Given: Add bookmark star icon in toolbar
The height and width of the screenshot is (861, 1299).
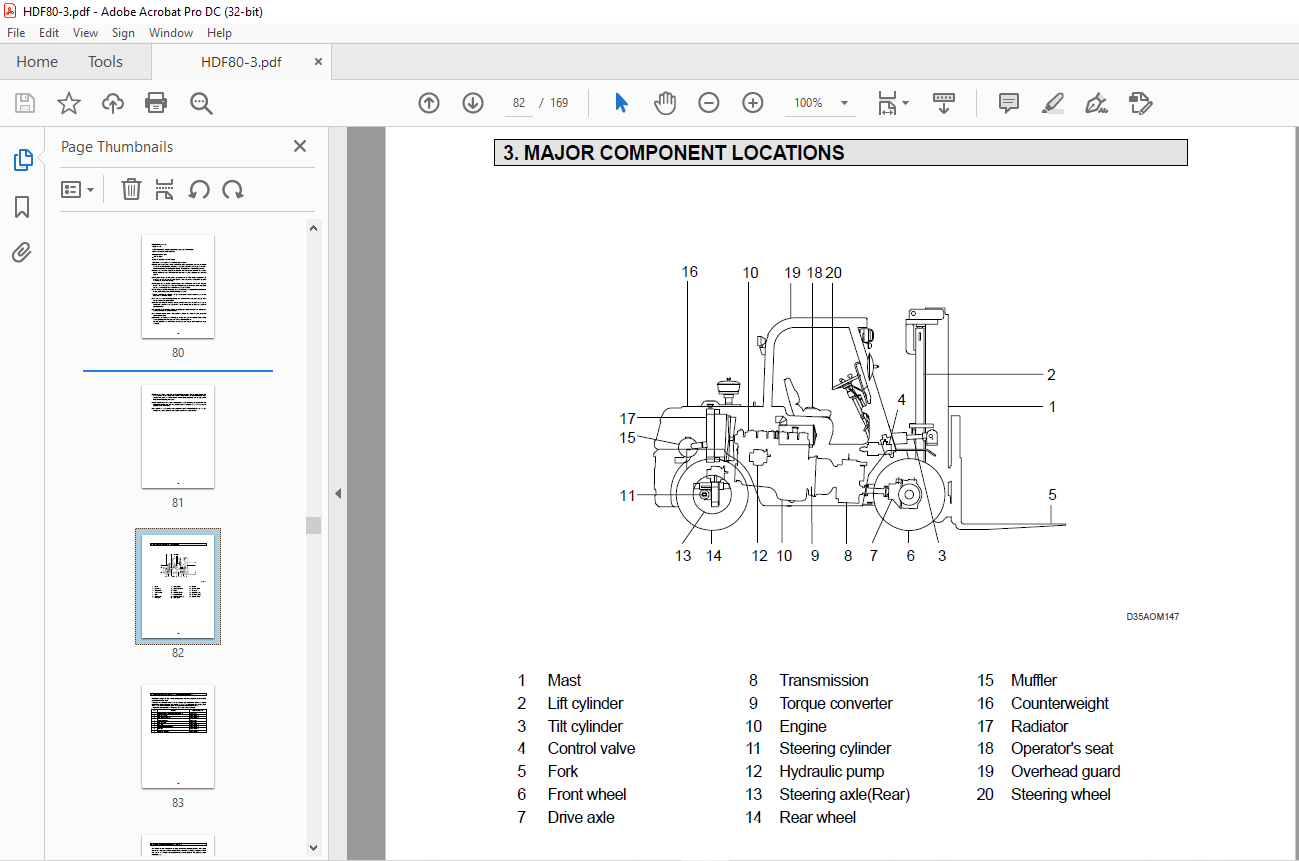Looking at the screenshot, I should (68, 103).
